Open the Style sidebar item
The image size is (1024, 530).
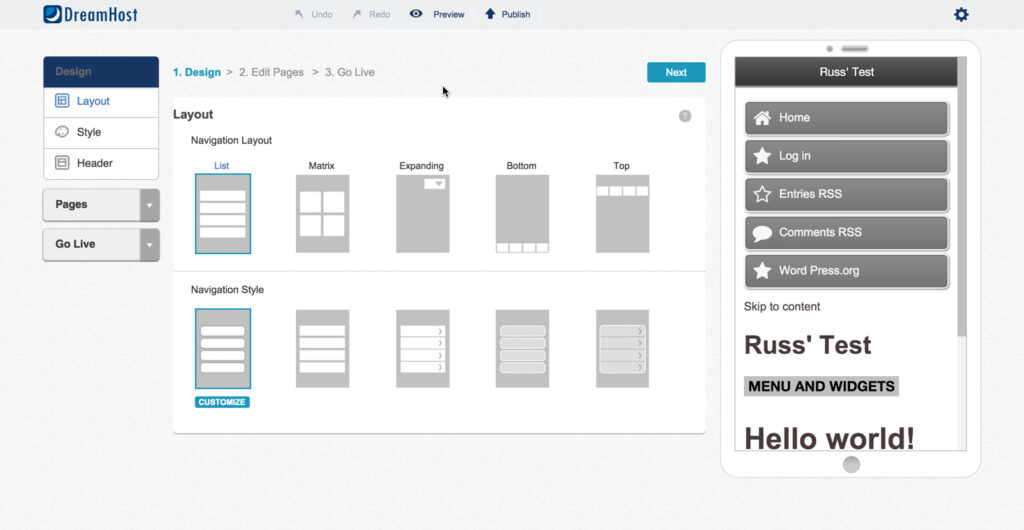[89, 132]
